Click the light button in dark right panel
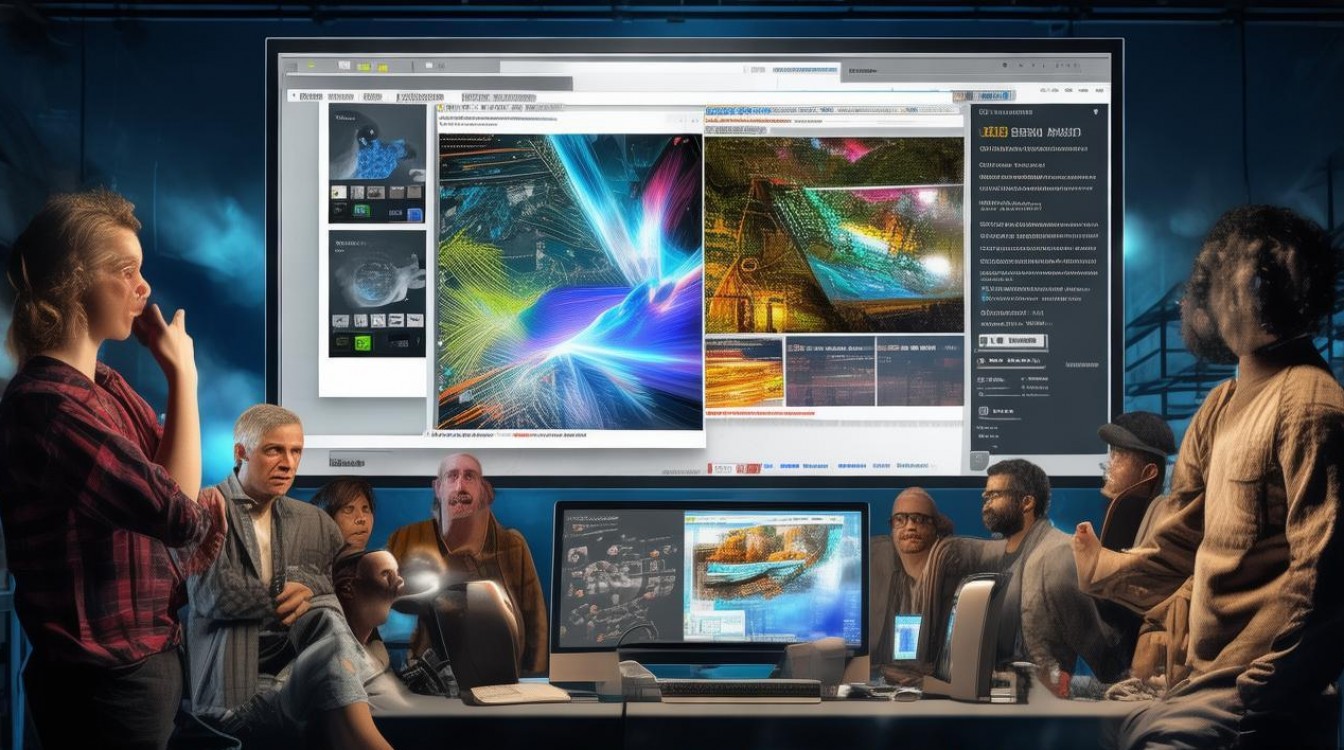Viewport: 1344px width, 750px height. point(1012,341)
